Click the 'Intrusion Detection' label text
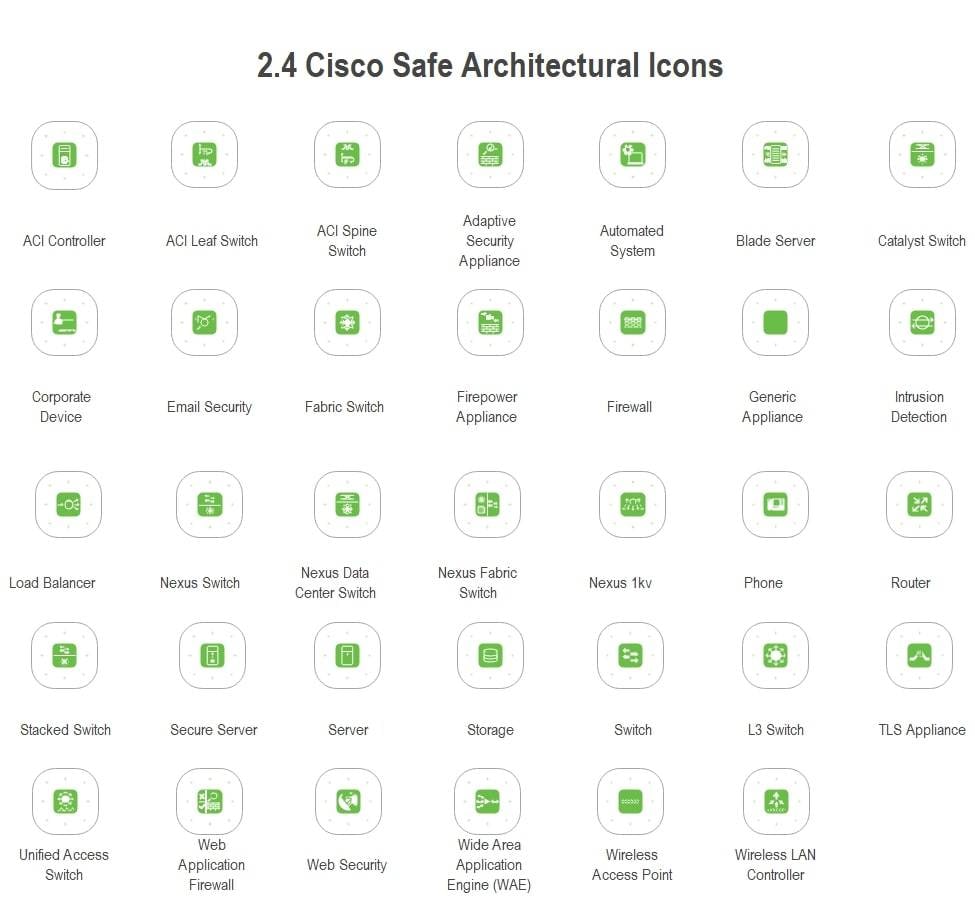The image size is (975, 912). pos(918,407)
